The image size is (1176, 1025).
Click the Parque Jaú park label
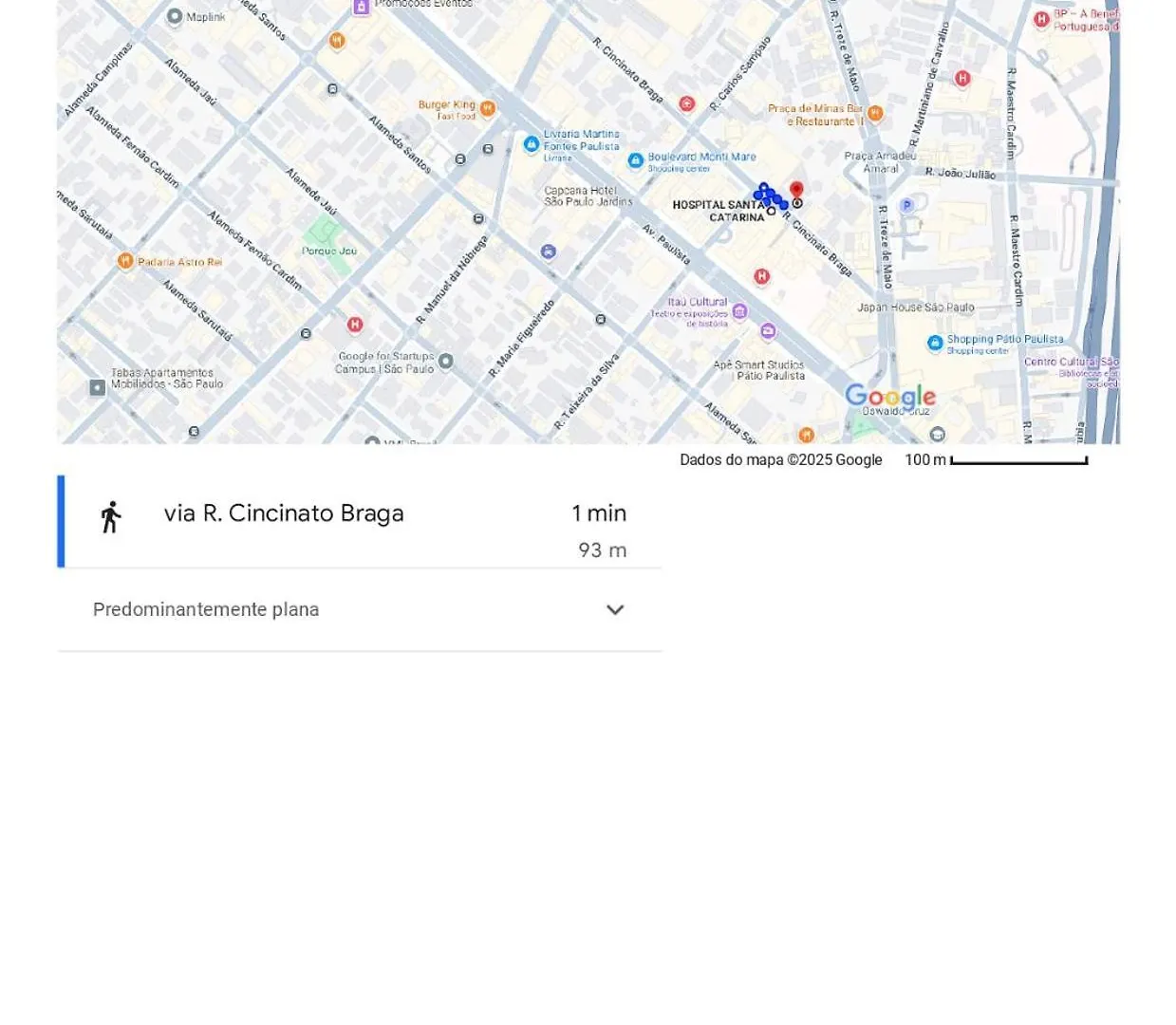coord(329,252)
